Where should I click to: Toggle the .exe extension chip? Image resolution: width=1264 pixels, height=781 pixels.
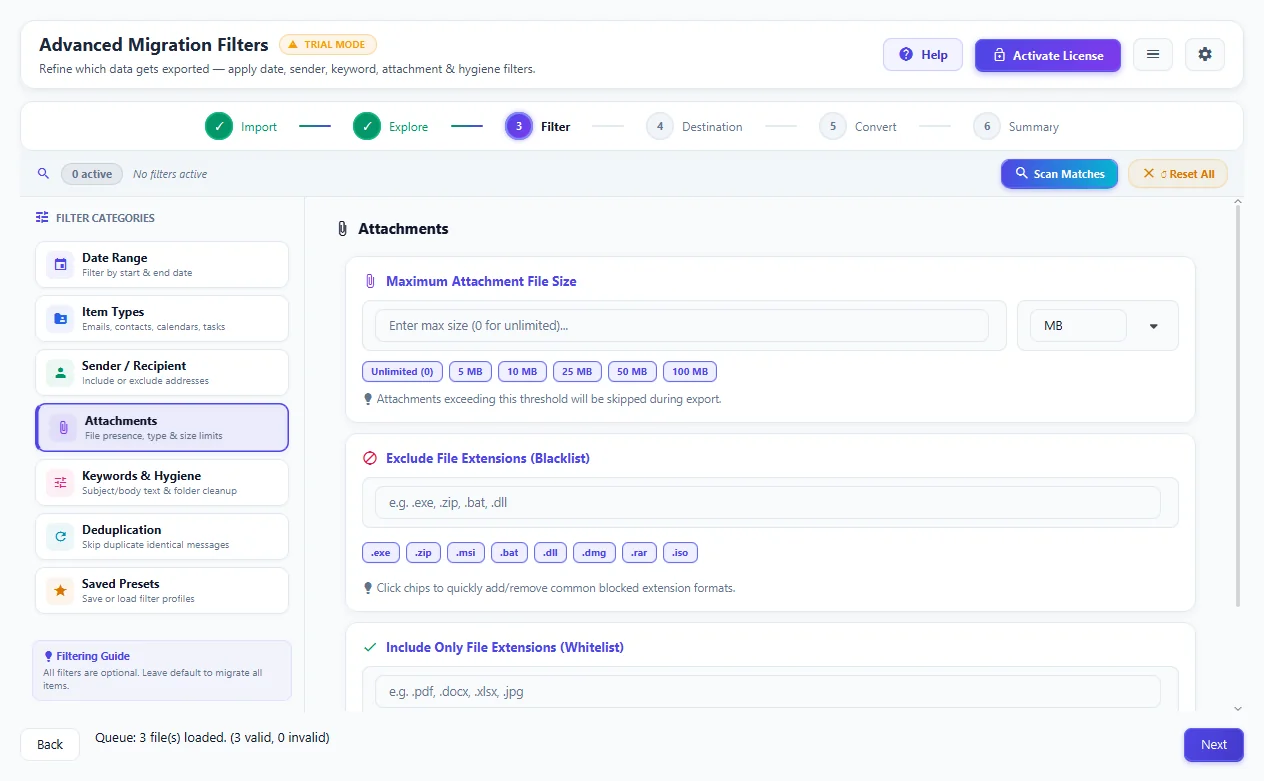(x=381, y=552)
